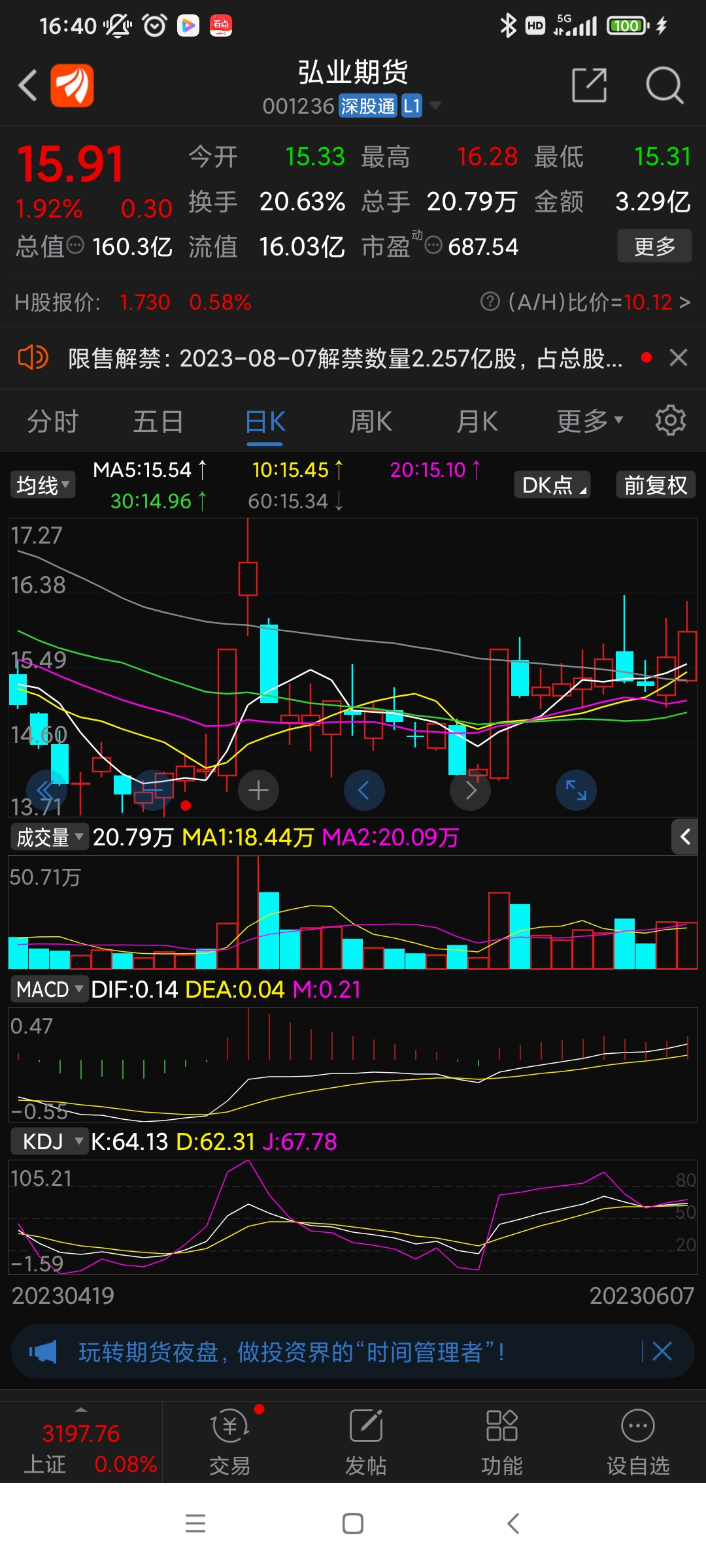Expand the 更多 period dropdown
The height and width of the screenshot is (1568, 706).
[x=590, y=421]
